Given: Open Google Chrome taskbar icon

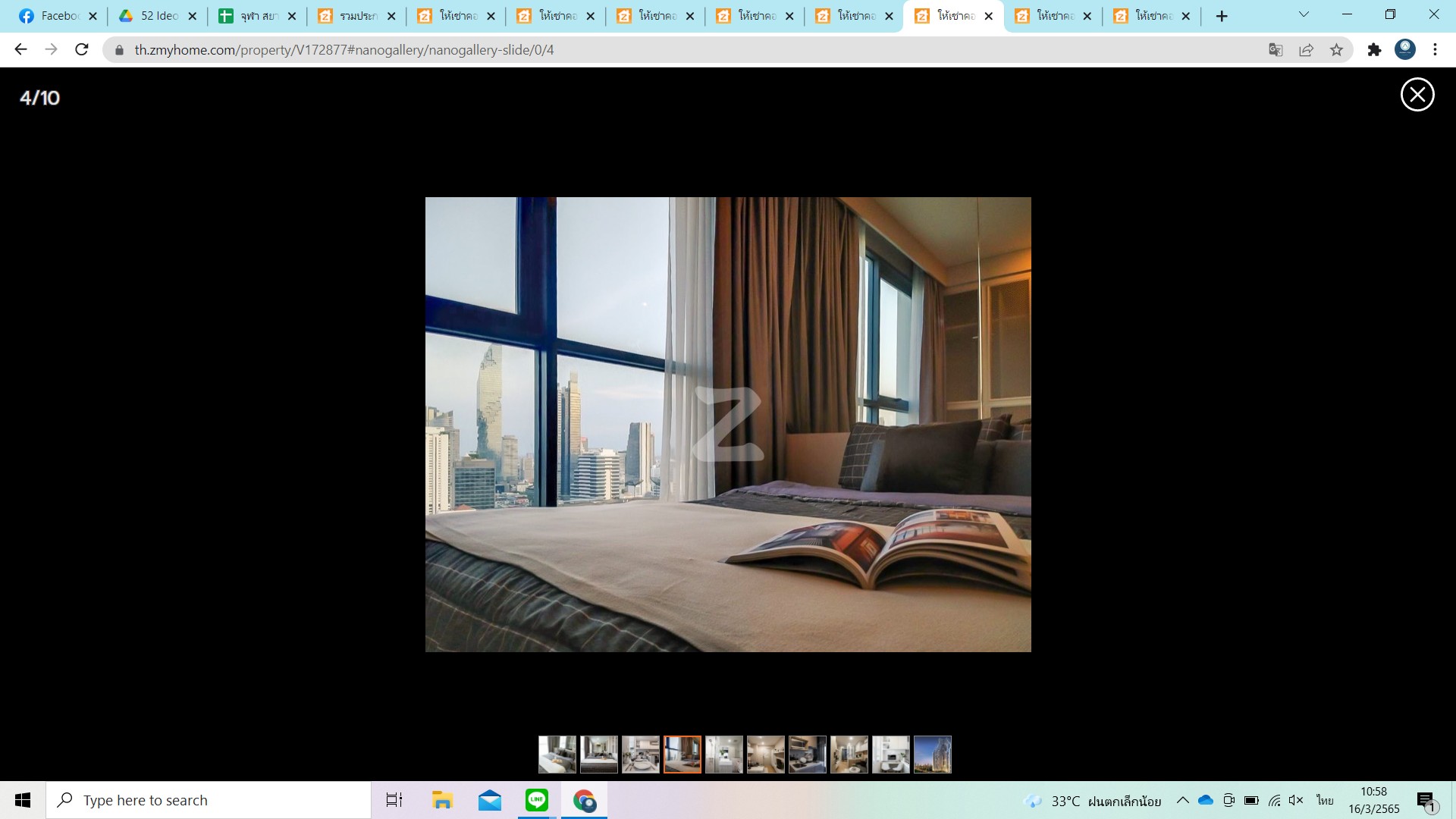Looking at the screenshot, I should coord(585,800).
